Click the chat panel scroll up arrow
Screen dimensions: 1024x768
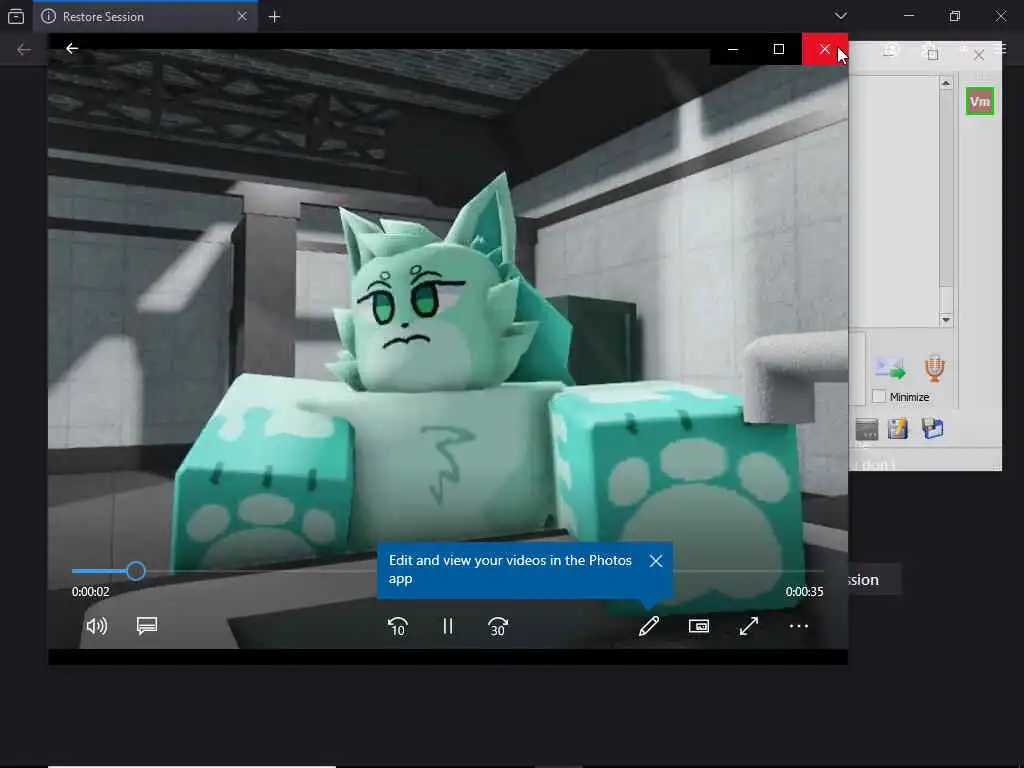pos(946,84)
